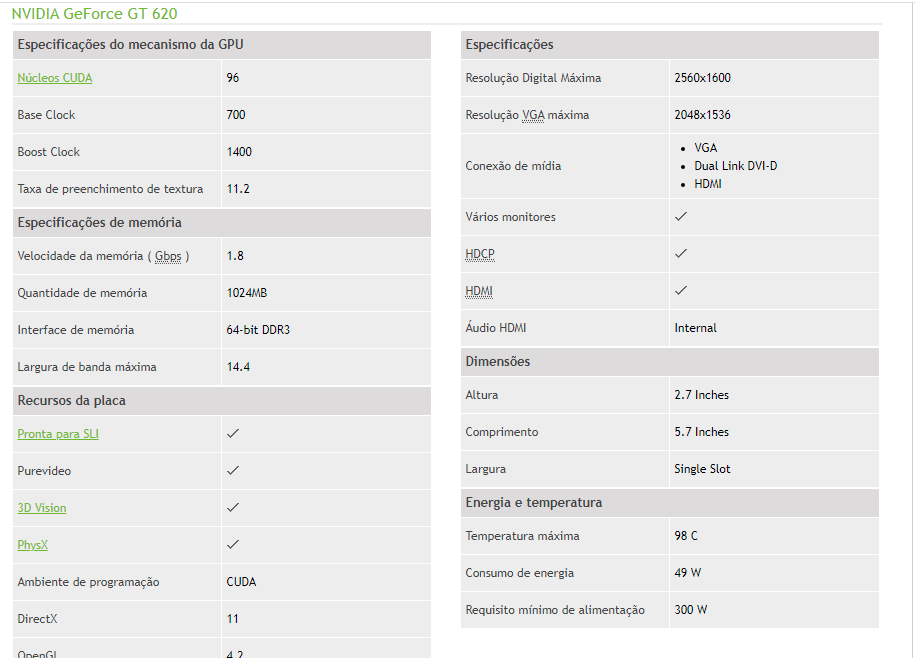Click the underlined HDMI abbreviation label
Image resolution: width=915 pixels, height=658 pixels.
pyautogui.click(x=479, y=291)
